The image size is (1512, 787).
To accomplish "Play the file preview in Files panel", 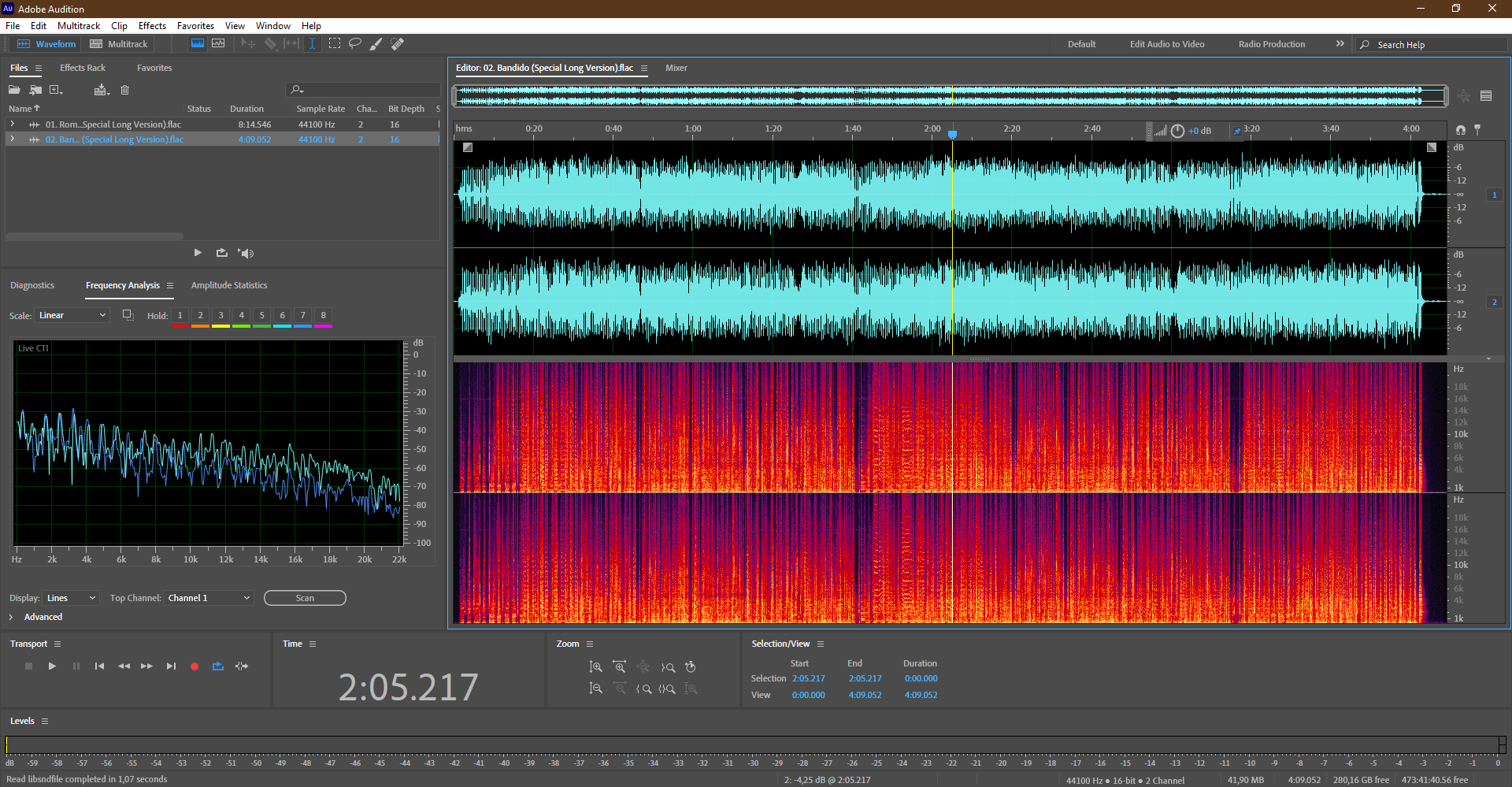I will click(x=198, y=253).
